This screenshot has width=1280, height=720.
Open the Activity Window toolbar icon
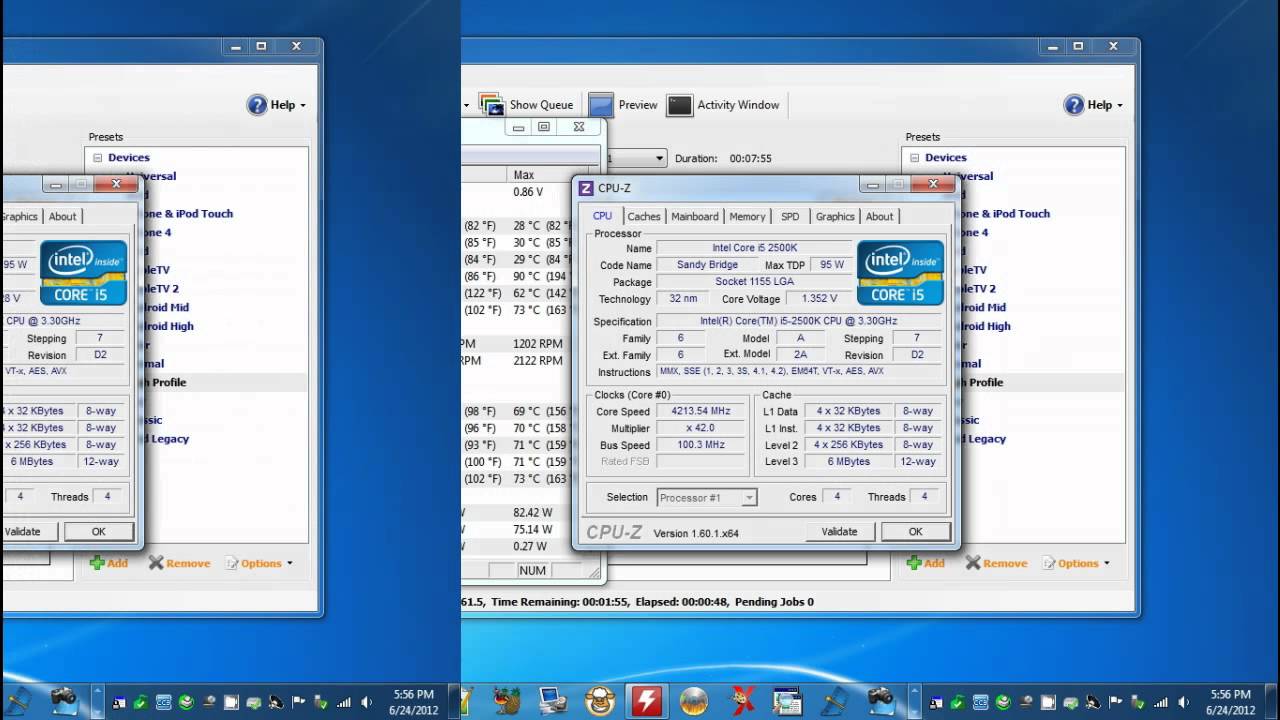[x=680, y=104]
